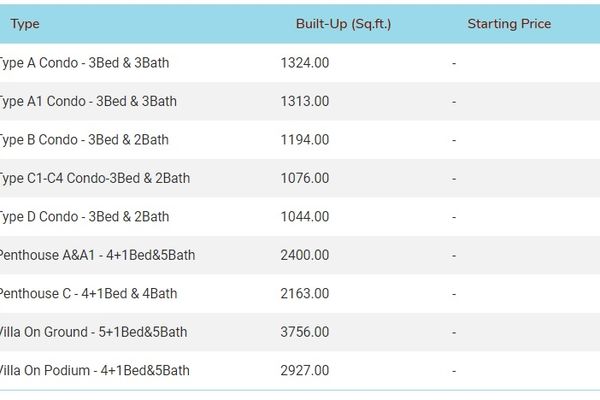Image resolution: width=600 pixels, height=400 pixels.
Task: Select the Type A Condo - 3Bed & 3Bath row
Action: [300, 63]
